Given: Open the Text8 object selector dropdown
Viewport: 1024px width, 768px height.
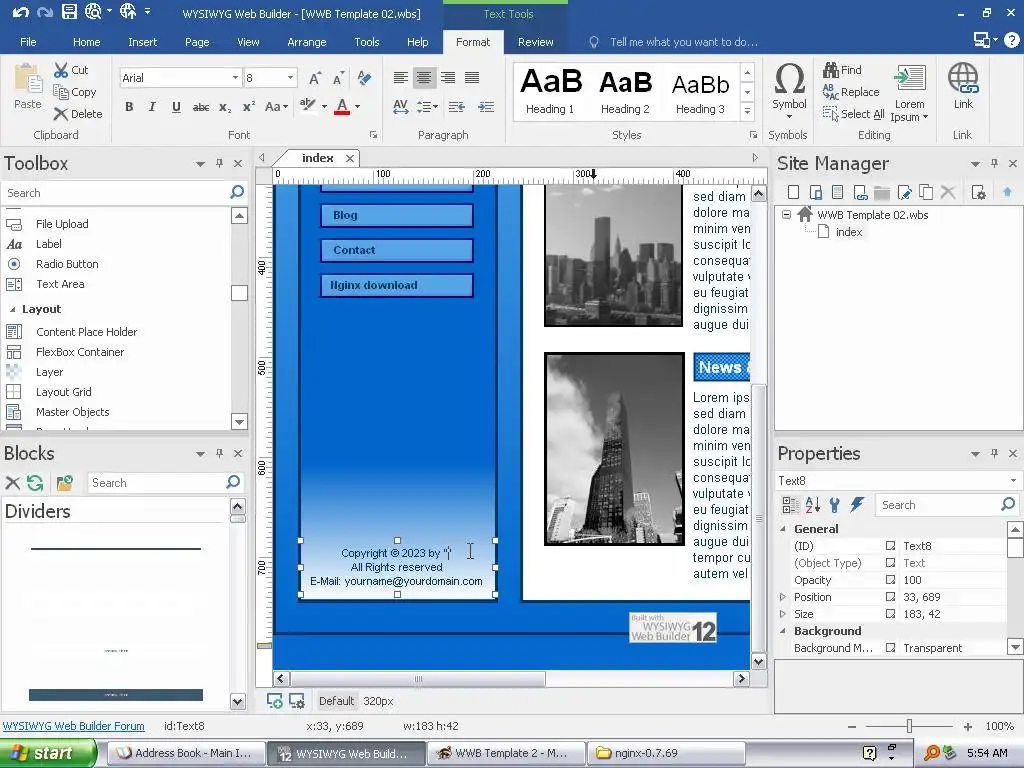Looking at the screenshot, I should 1014,480.
